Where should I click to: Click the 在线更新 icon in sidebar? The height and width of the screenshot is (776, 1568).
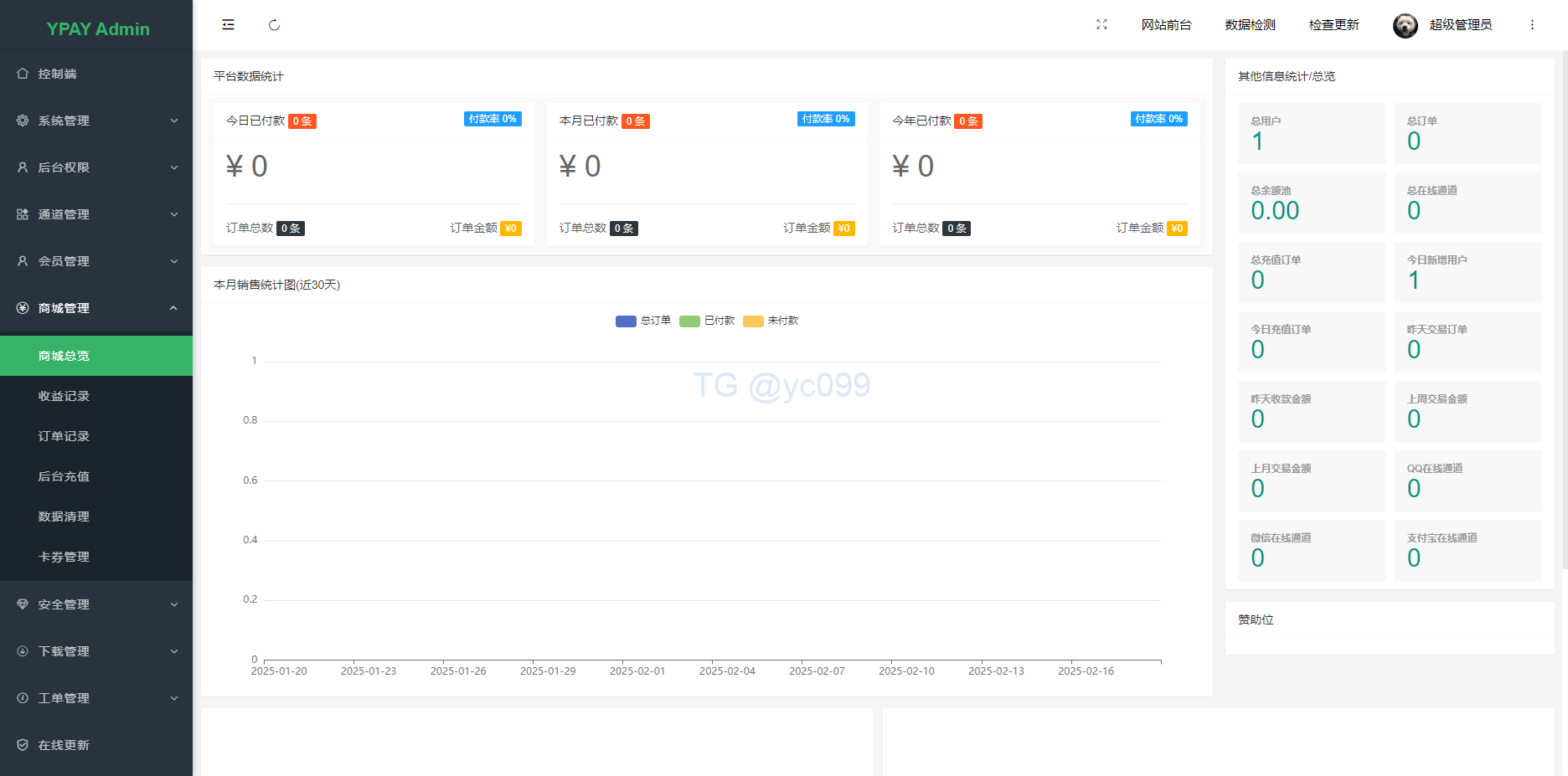[23, 744]
